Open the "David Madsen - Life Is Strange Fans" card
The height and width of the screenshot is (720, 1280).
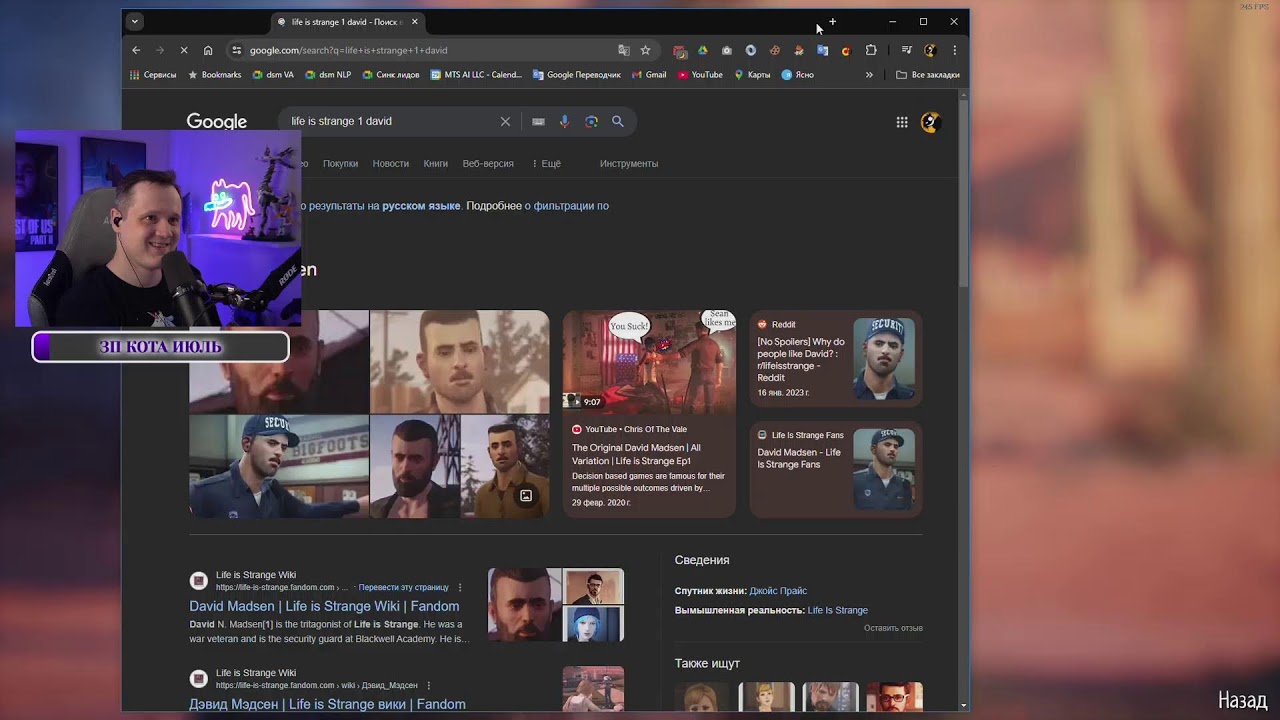[x=836, y=469]
